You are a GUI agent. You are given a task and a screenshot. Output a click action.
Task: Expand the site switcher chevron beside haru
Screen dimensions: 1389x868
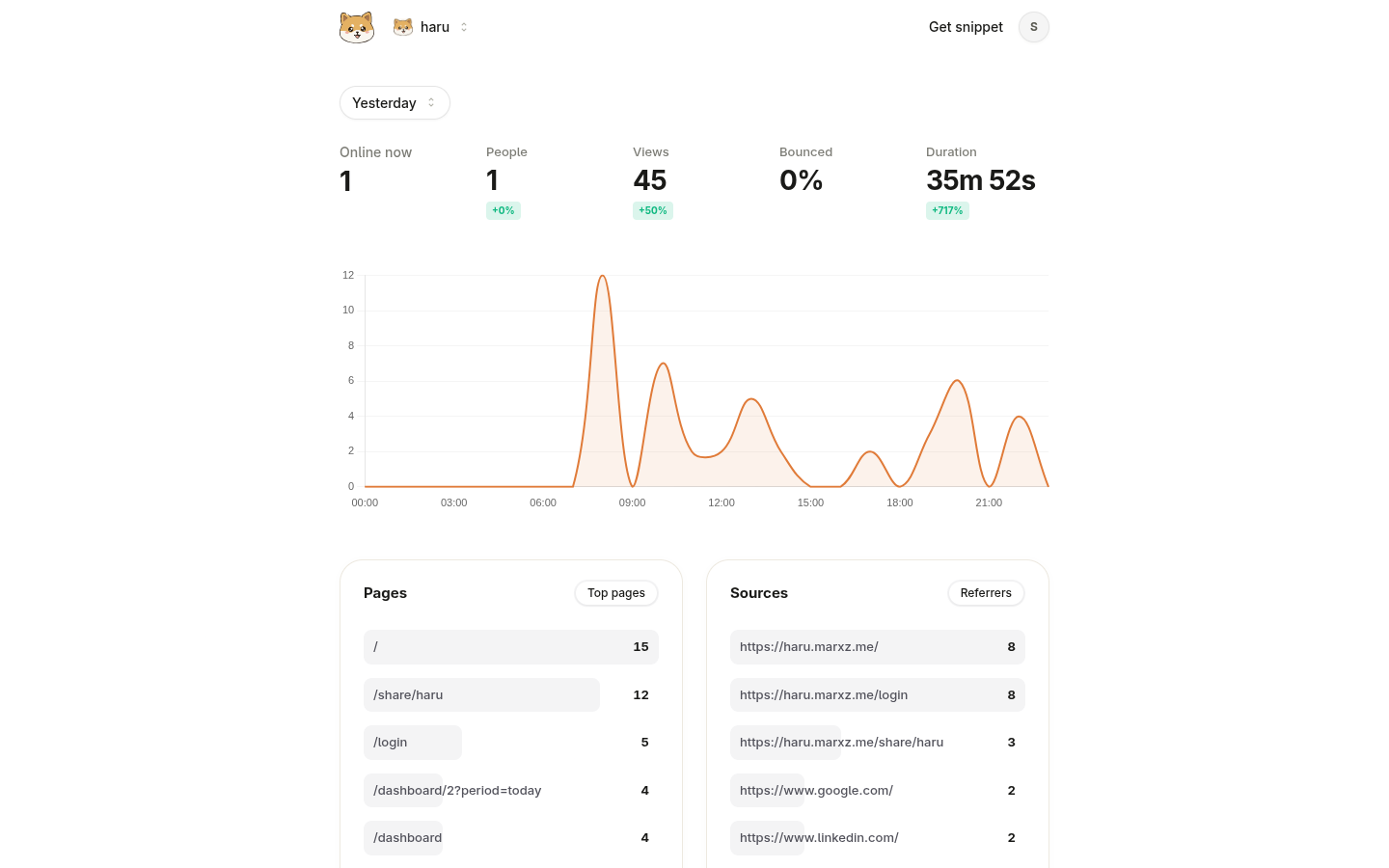tap(464, 27)
